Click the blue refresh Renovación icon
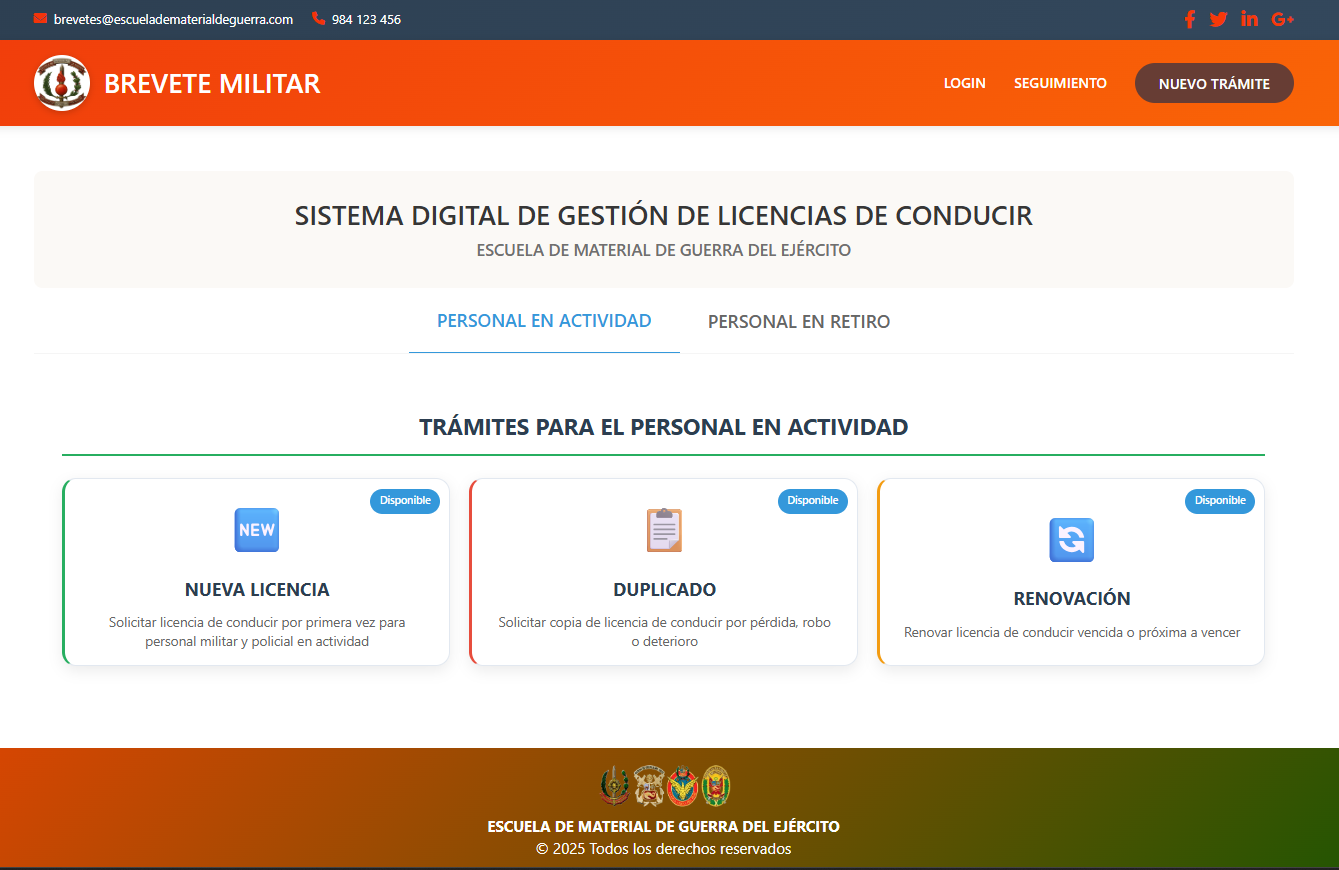1339x870 pixels. (1071, 540)
